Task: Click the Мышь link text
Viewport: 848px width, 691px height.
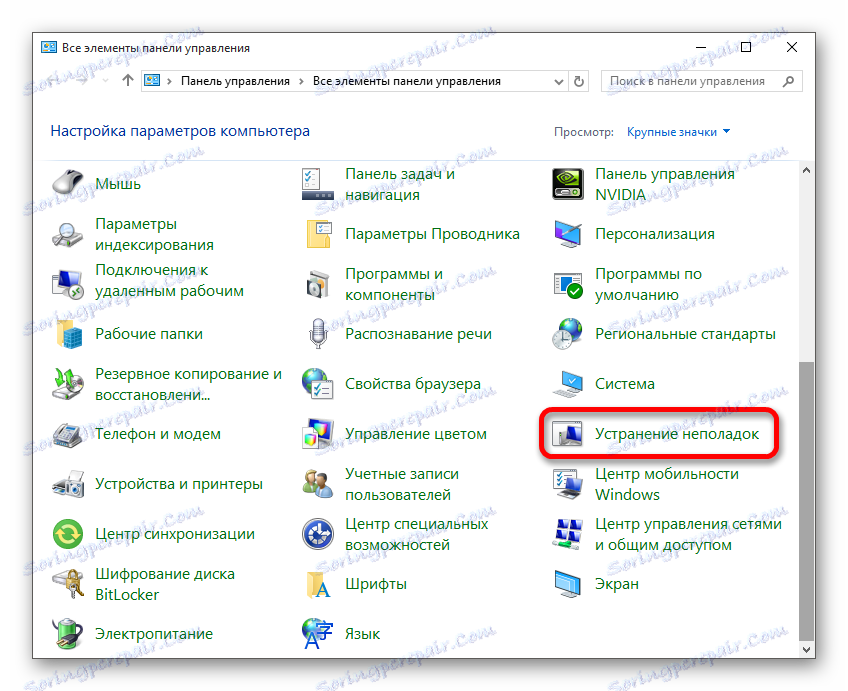Action: coord(118,184)
